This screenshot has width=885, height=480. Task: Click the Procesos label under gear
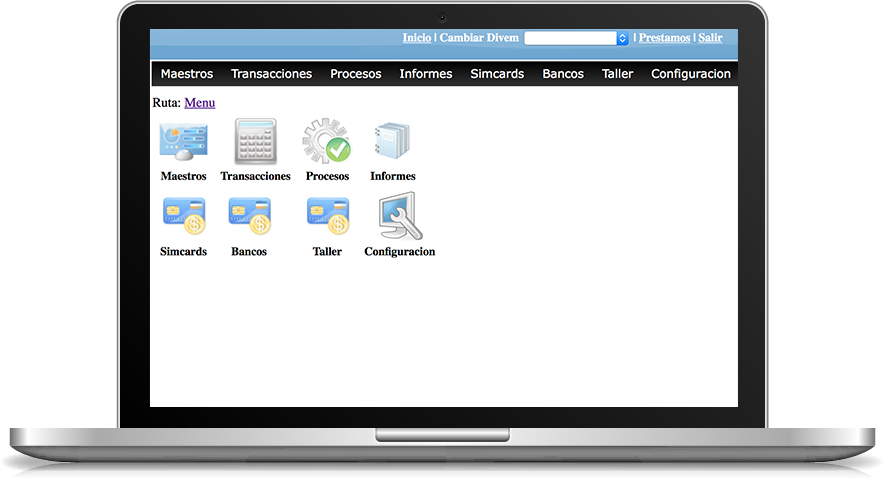[327, 176]
